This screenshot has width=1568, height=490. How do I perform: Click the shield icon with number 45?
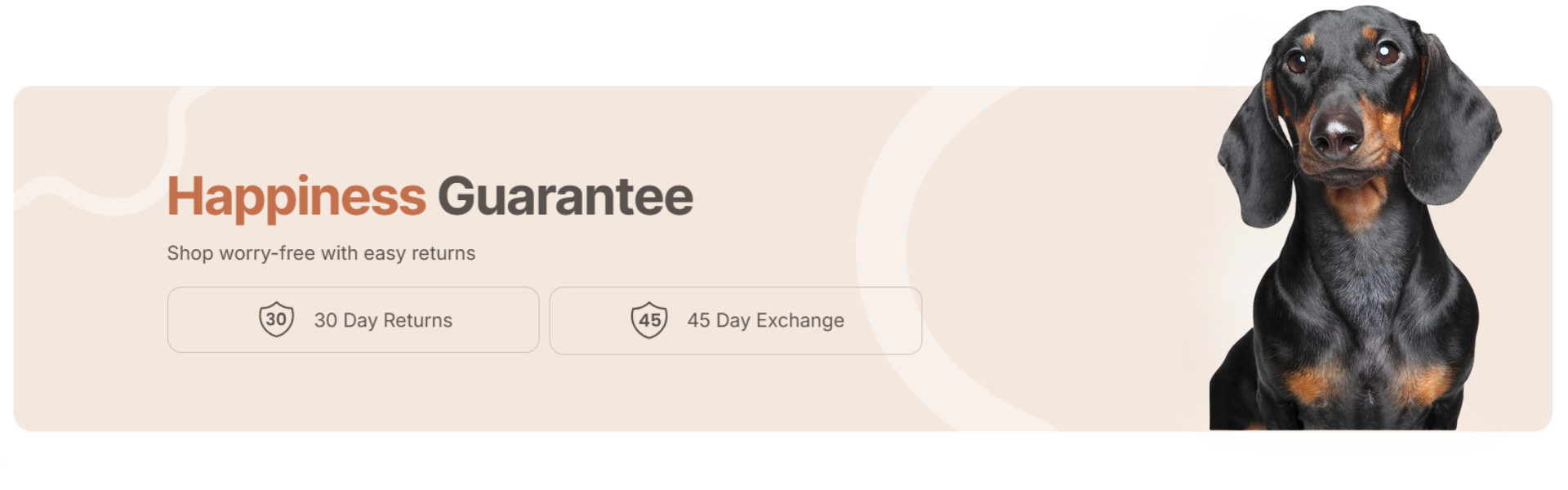pyautogui.click(x=649, y=320)
